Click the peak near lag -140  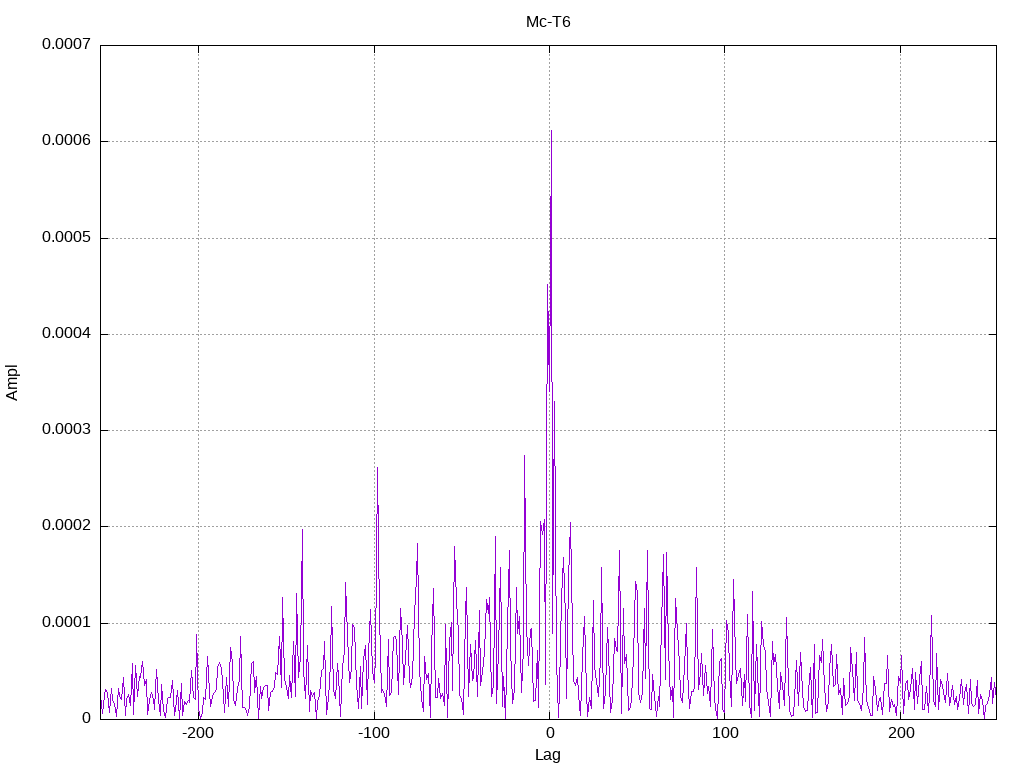(x=302, y=531)
